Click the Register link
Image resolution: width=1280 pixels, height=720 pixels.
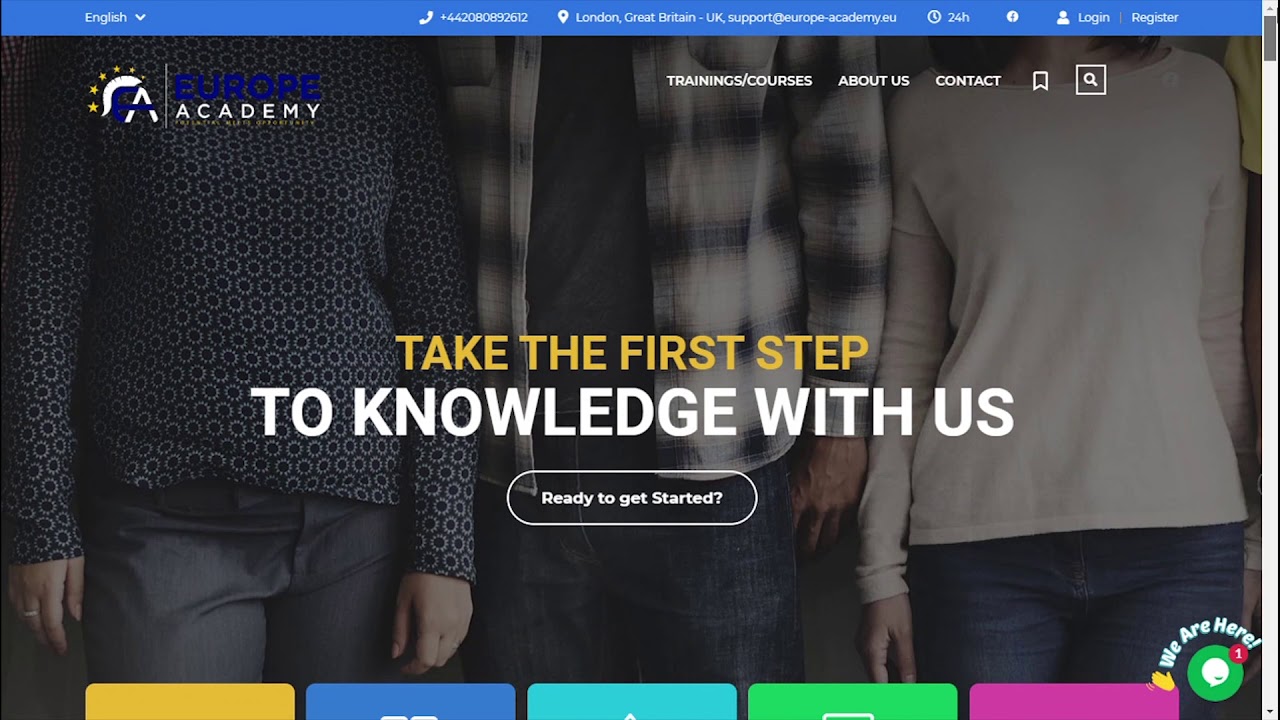(1155, 17)
